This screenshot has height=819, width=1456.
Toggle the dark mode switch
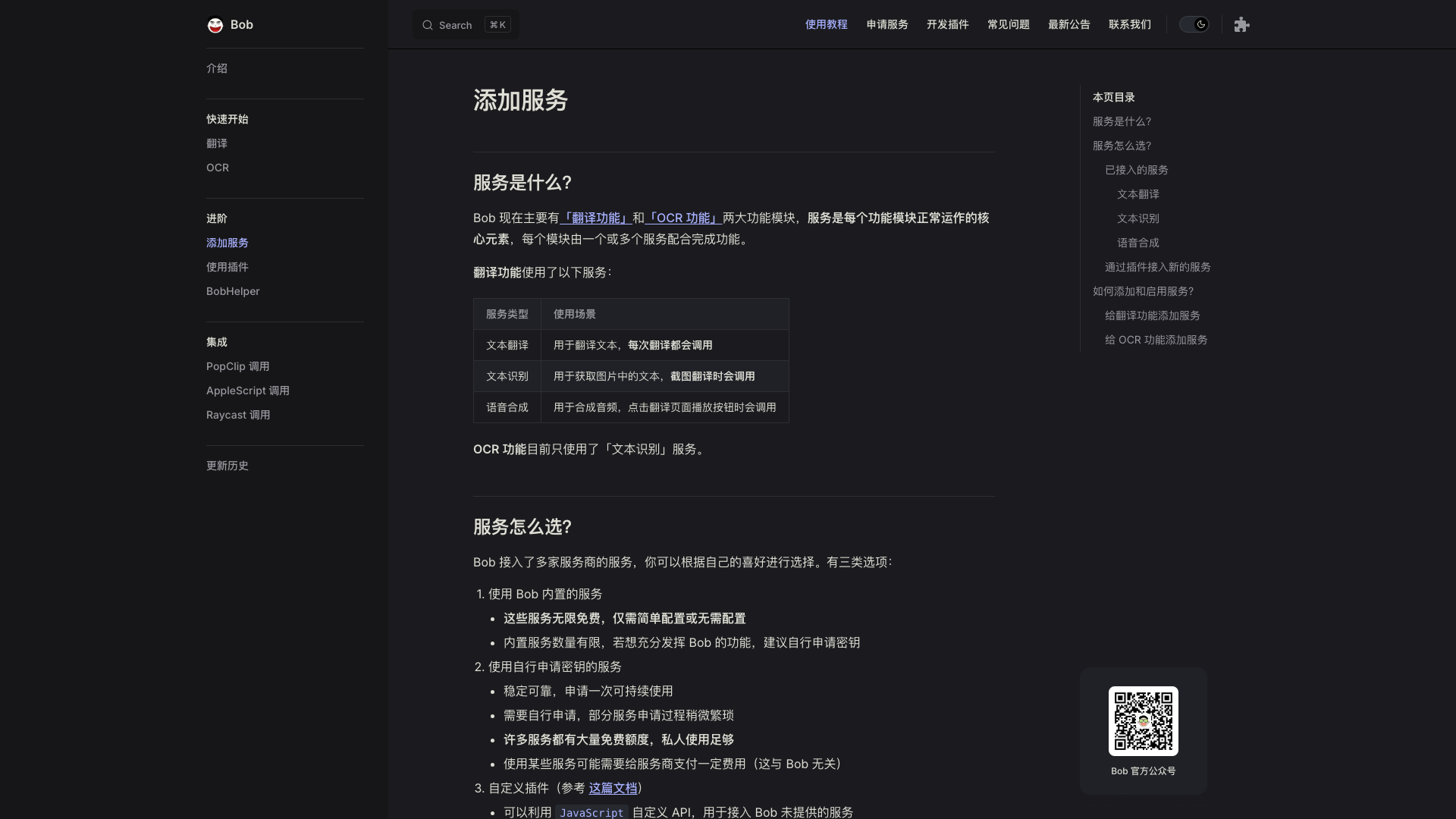pos(1194,24)
